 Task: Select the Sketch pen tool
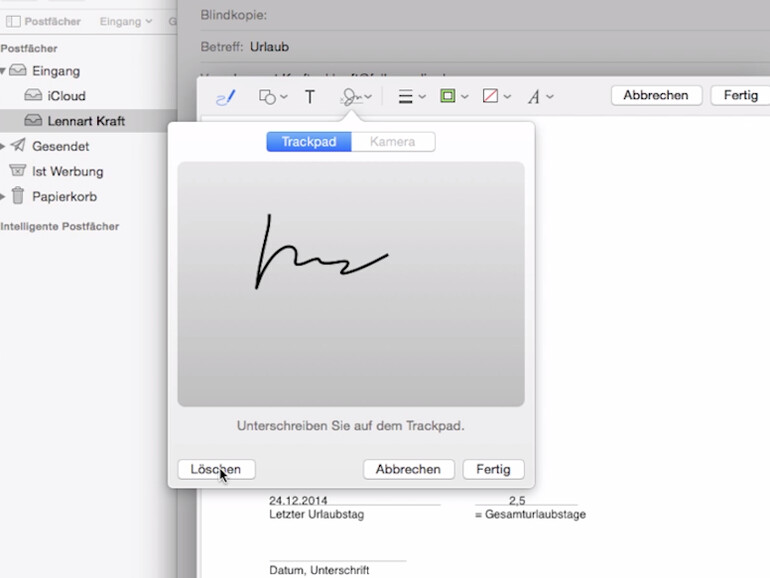coord(226,97)
